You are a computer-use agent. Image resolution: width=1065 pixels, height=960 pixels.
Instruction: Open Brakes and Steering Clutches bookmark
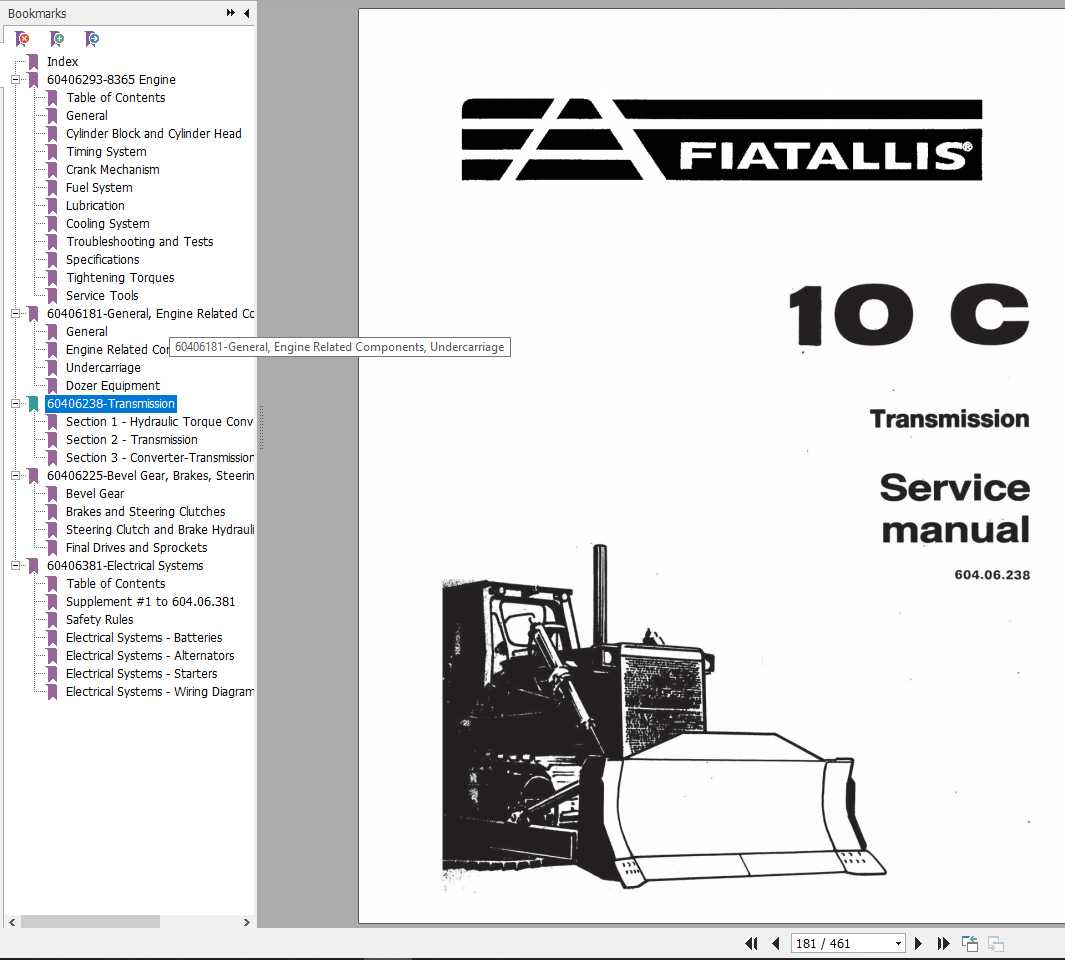pyautogui.click(x=145, y=512)
